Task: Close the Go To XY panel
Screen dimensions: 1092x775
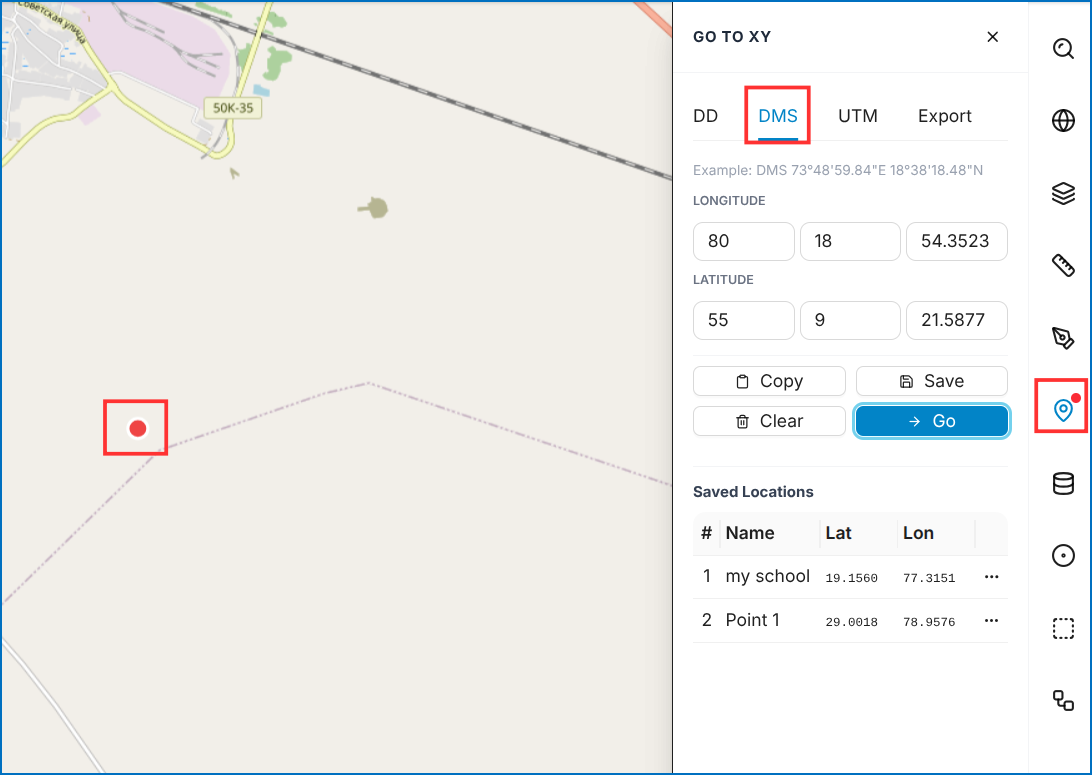Action: pos(992,37)
